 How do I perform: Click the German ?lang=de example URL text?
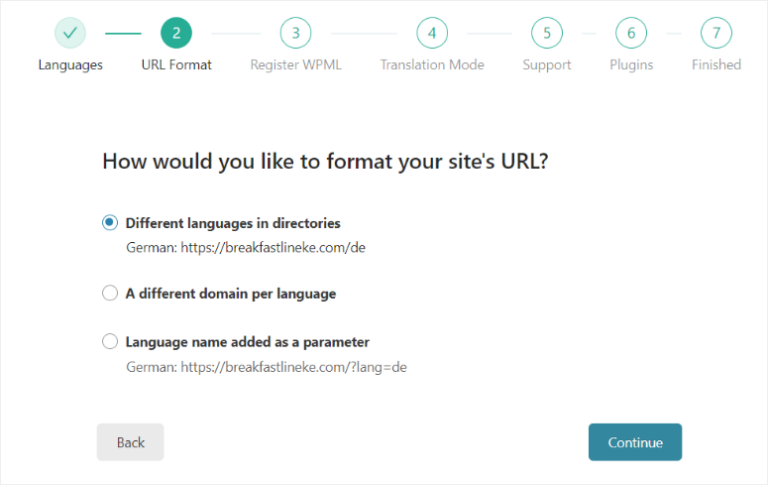[266, 367]
